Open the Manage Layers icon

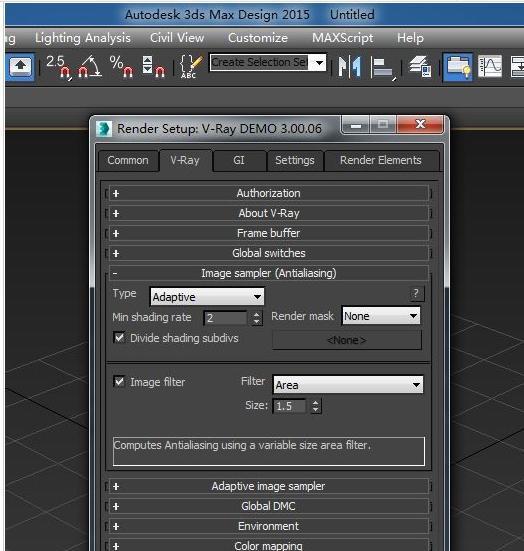[x=420, y=66]
